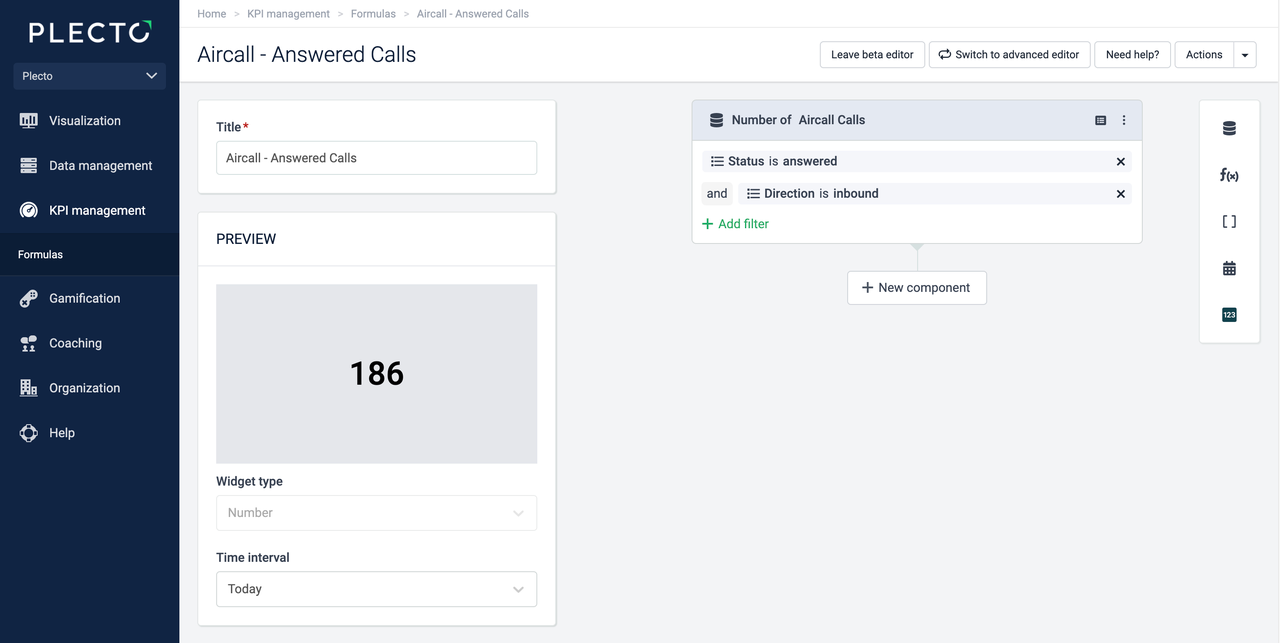Viewport: 1280px width, 643px height.
Task: Add a brackets component from right toolbar
Action: pyautogui.click(x=1229, y=222)
